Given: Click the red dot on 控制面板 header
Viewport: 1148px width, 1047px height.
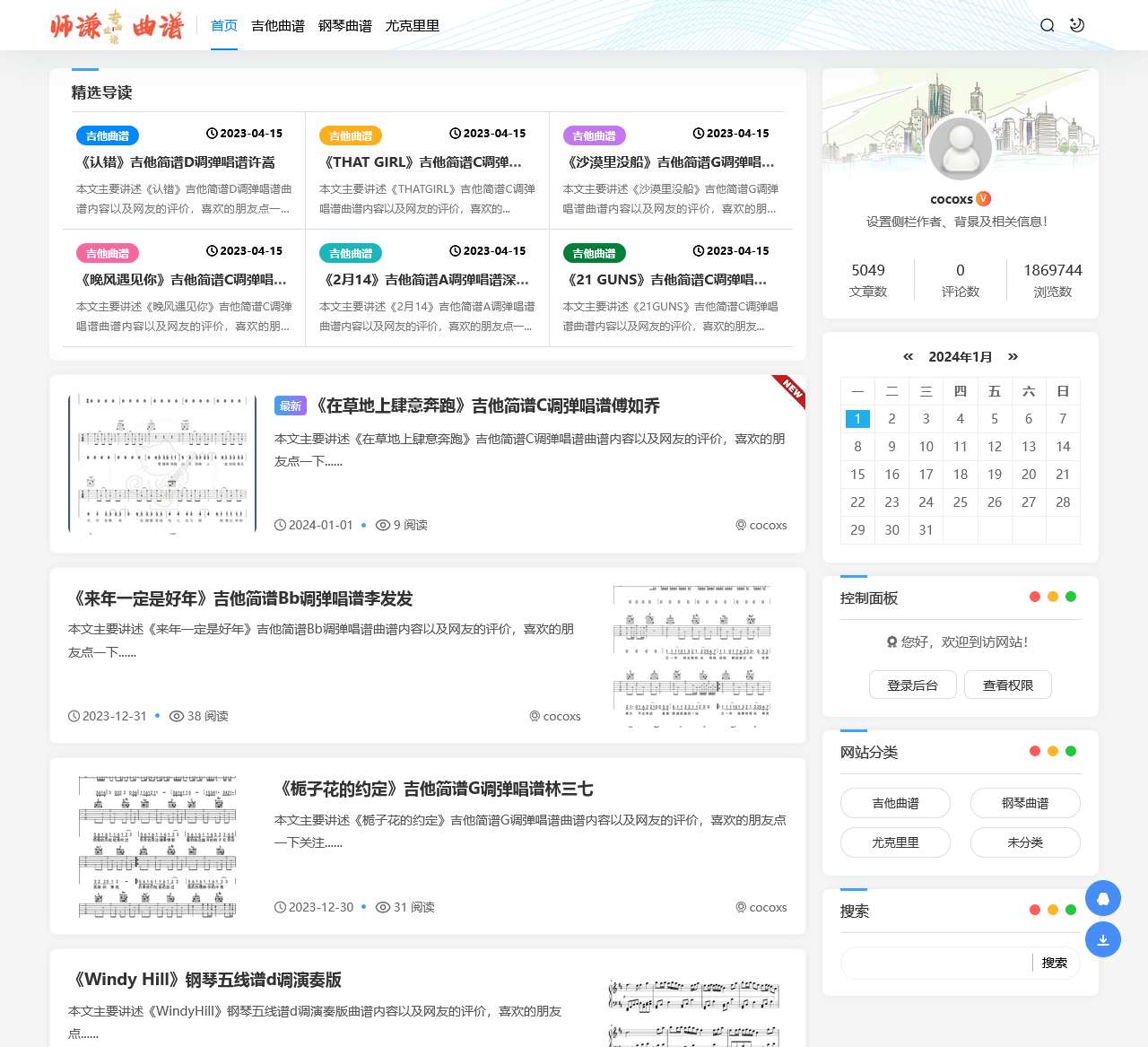Looking at the screenshot, I should pyautogui.click(x=1035, y=596).
